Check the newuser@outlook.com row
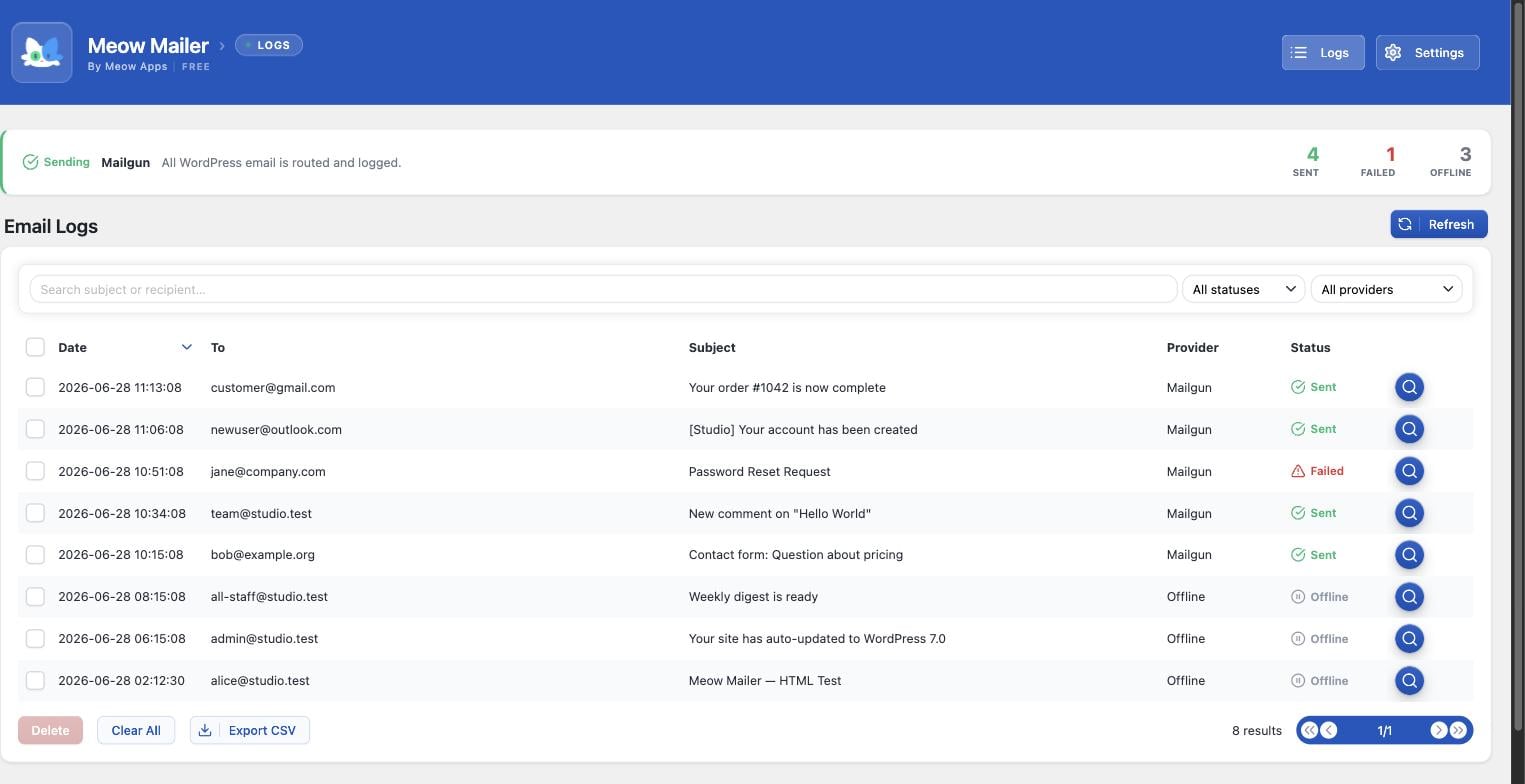Image resolution: width=1525 pixels, height=784 pixels. [x=35, y=429]
